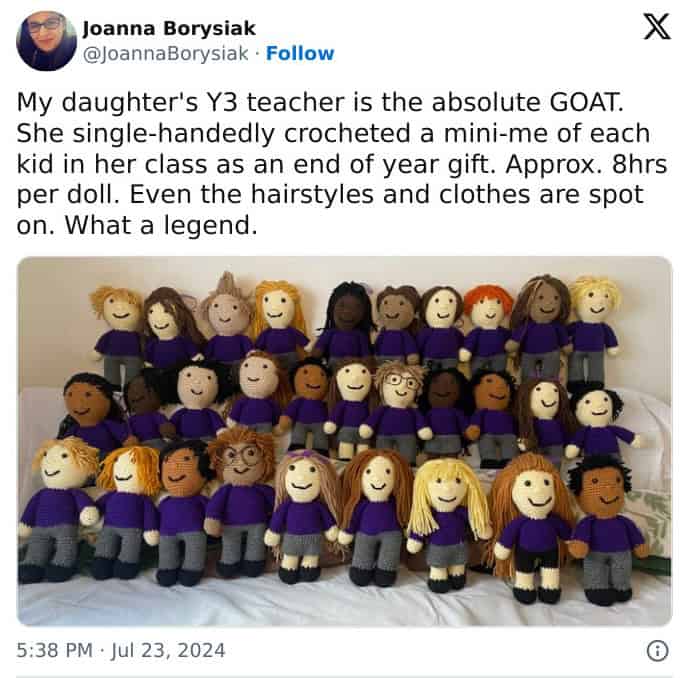Screen dimensions: 690x678
Task: Click the X logo icon
Action: pos(657,26)
